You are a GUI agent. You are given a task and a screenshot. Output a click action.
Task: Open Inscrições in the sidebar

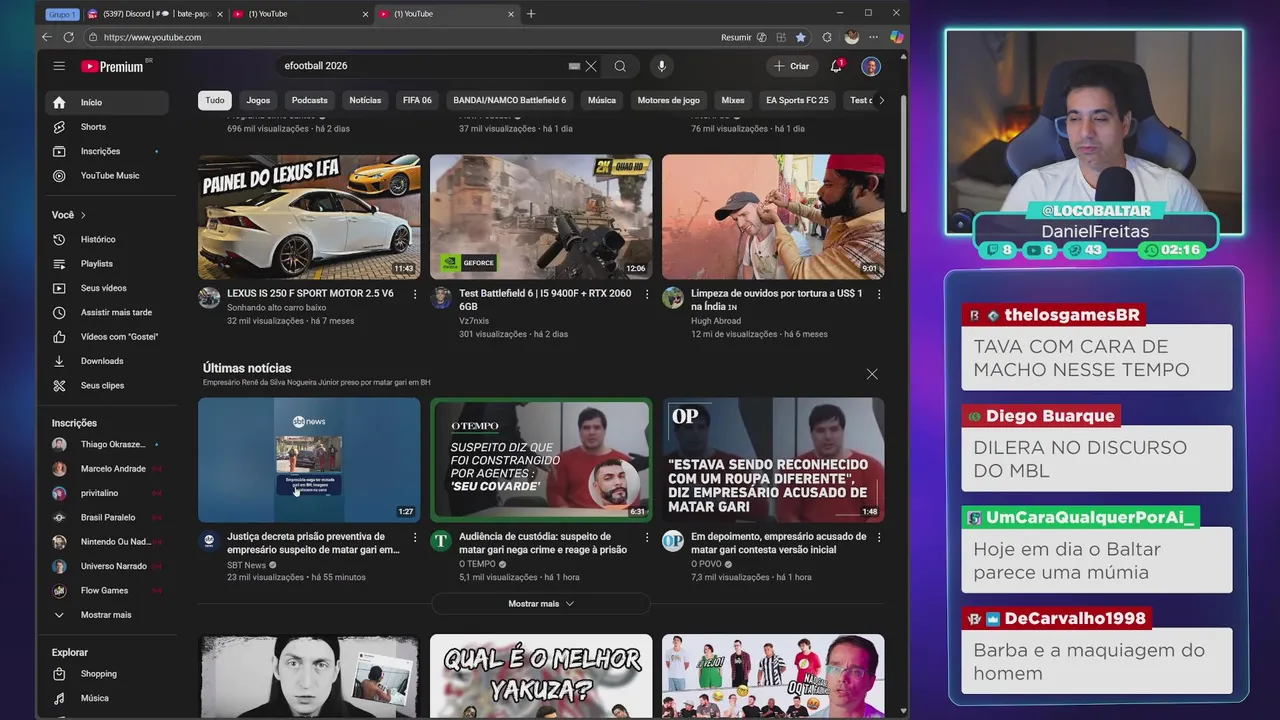(107, 151)
